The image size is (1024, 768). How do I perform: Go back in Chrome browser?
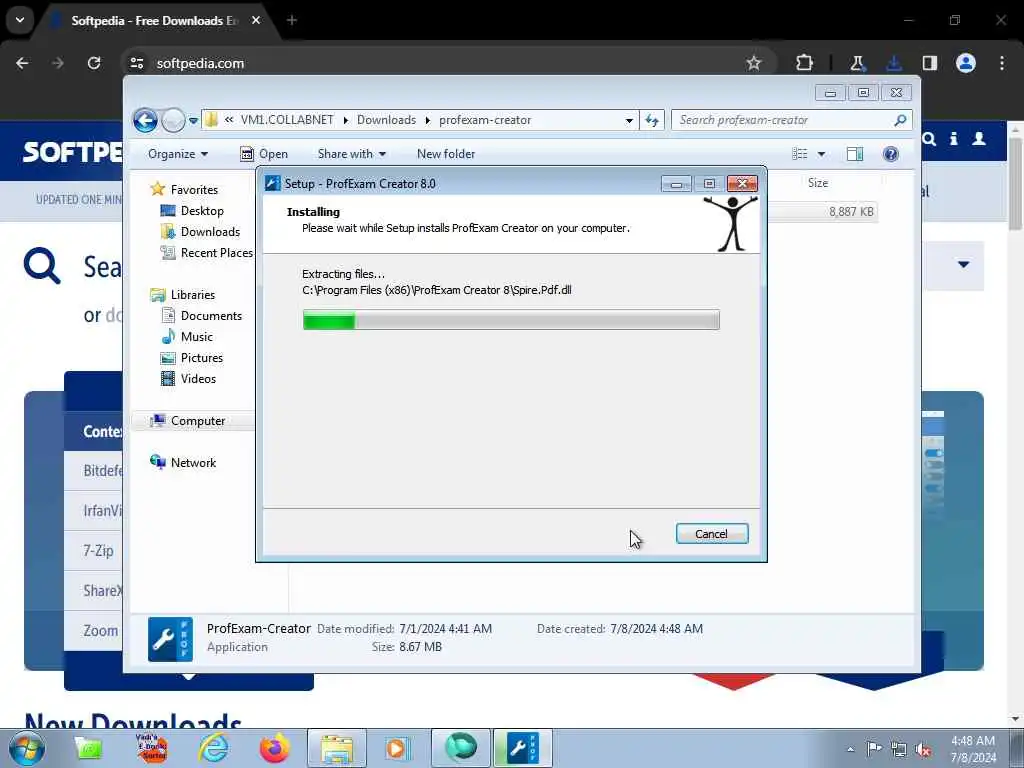(x=22, y=63)
